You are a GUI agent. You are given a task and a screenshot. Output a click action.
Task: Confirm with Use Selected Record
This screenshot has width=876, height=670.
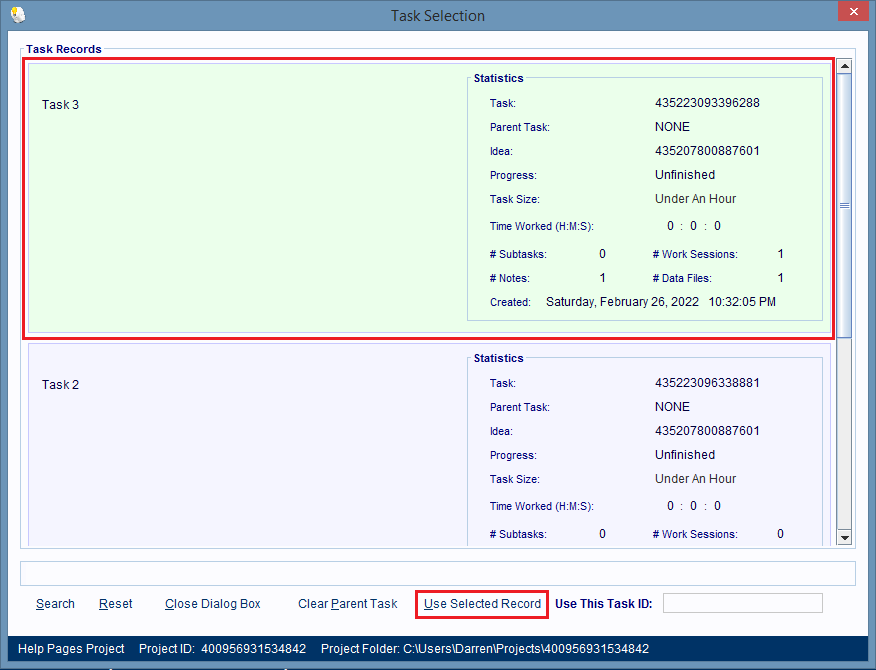pyautogui.click(x=482, y=604)
